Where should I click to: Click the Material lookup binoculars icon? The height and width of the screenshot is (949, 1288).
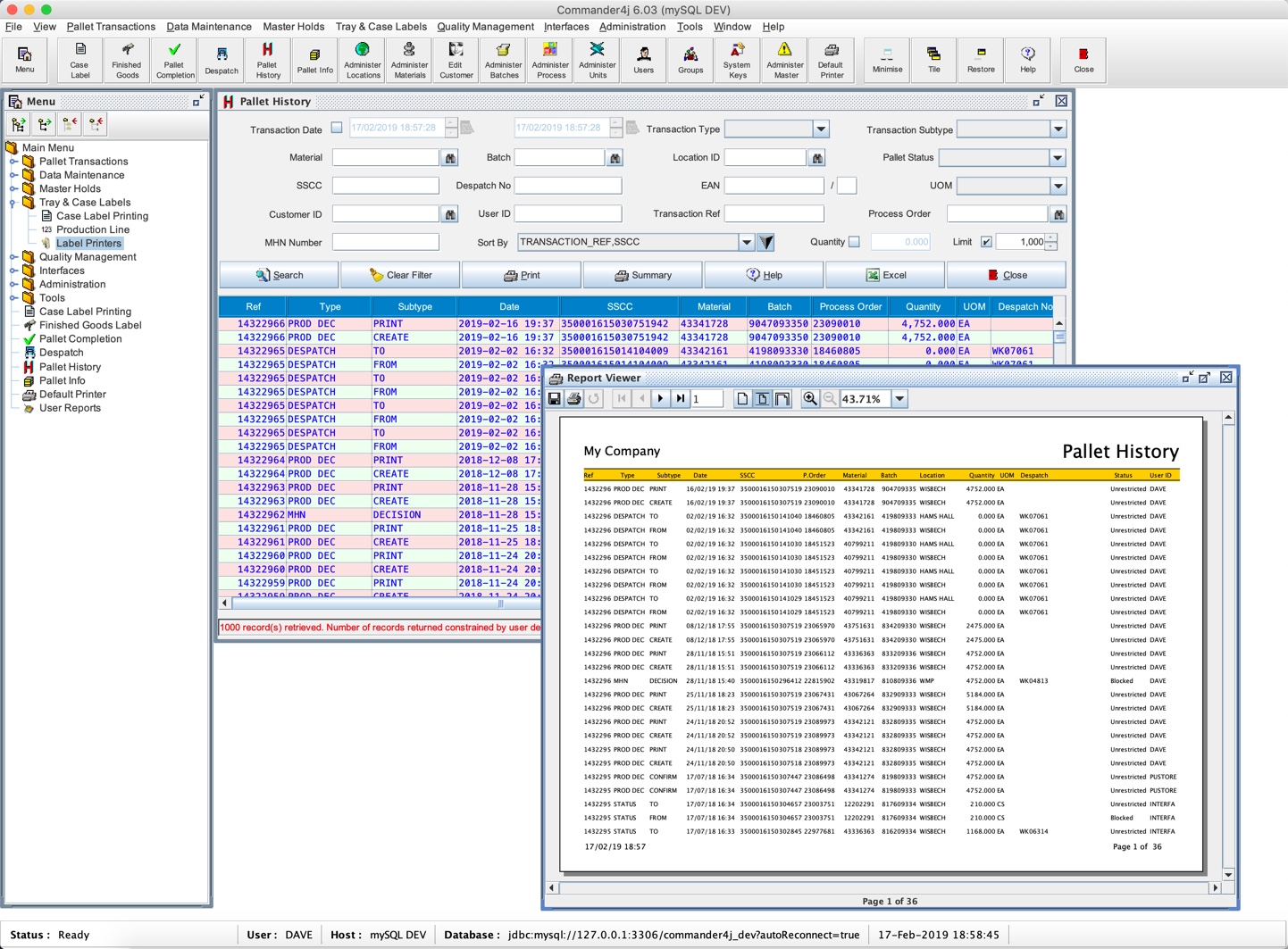pos(450,158)
